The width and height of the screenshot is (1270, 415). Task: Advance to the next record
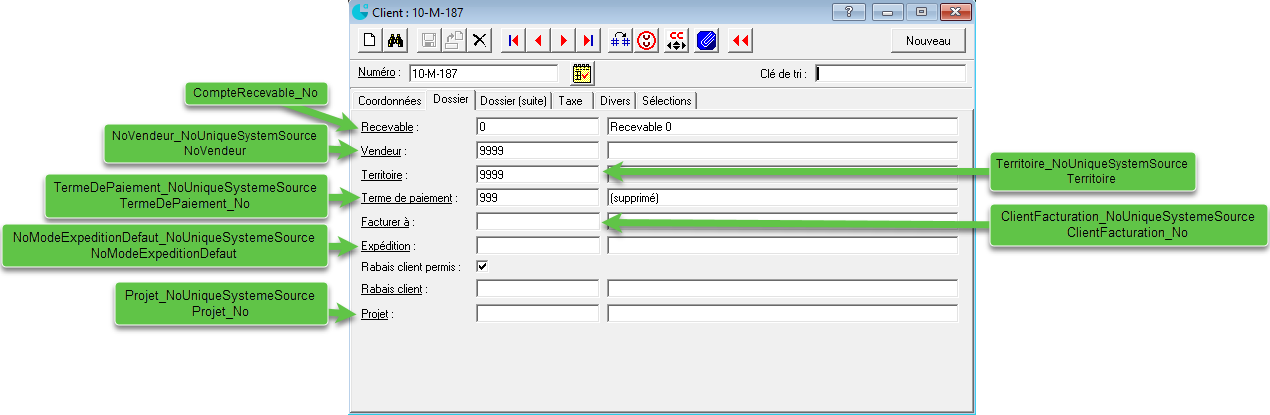[563, 41]
